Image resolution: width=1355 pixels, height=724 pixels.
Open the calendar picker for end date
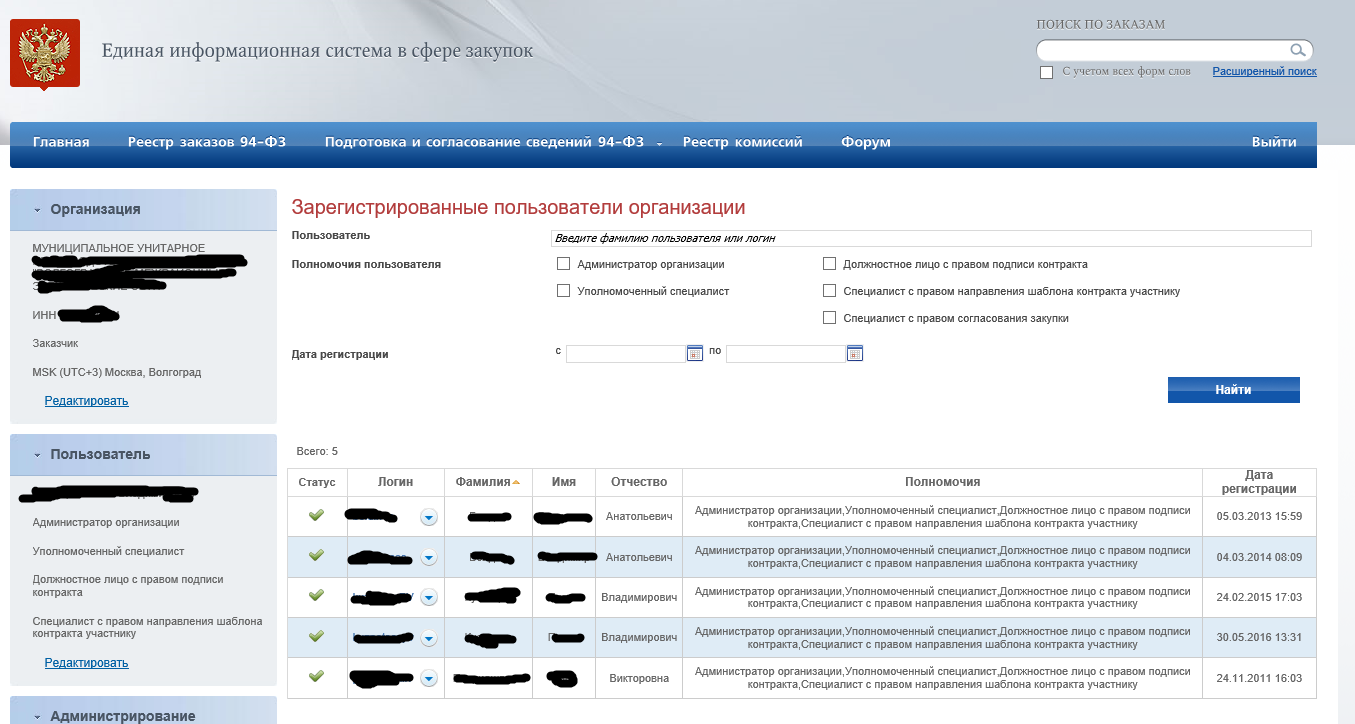tap(855, 353)
